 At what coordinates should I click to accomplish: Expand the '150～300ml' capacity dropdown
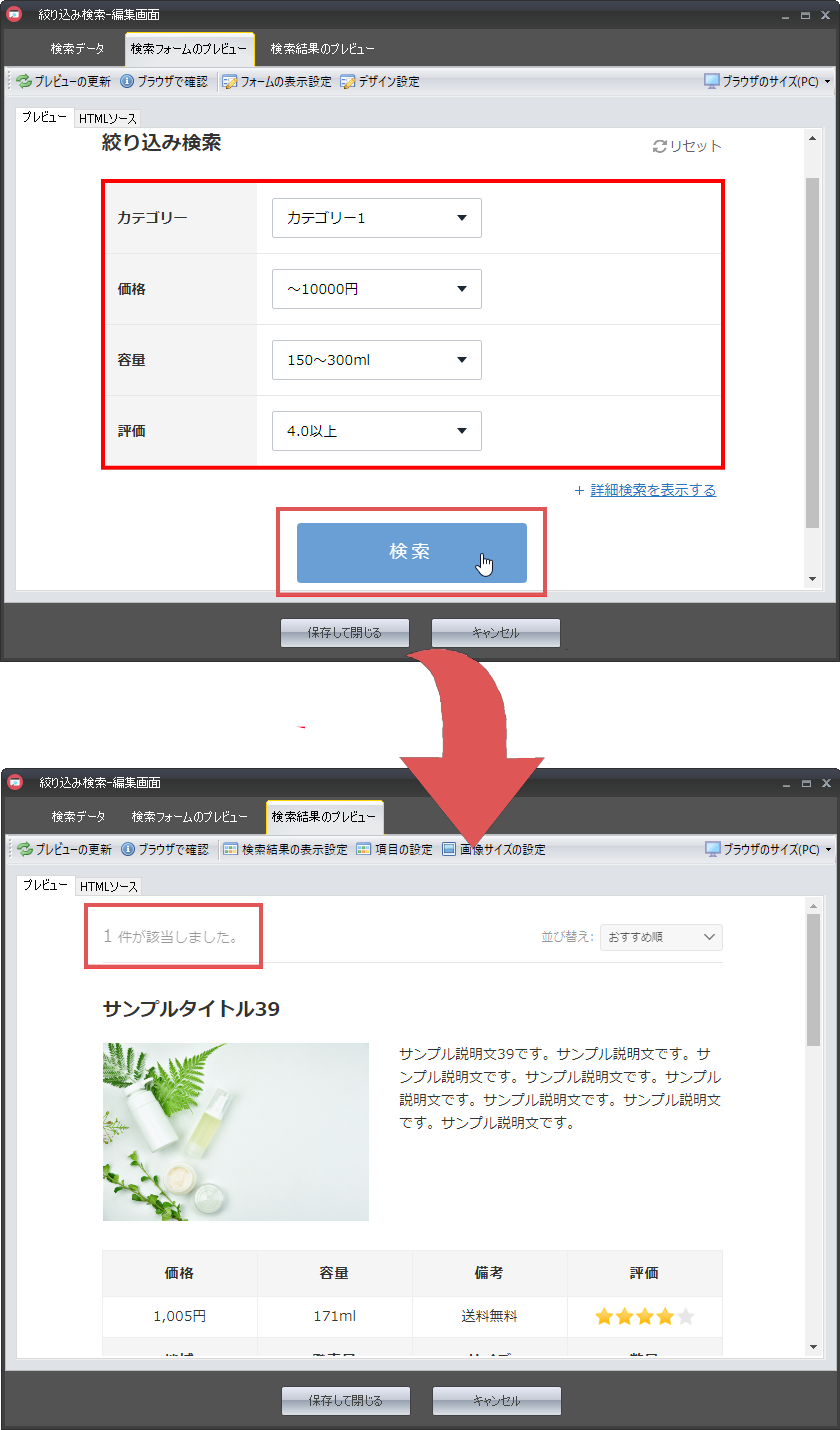click(x=377, y=360)
